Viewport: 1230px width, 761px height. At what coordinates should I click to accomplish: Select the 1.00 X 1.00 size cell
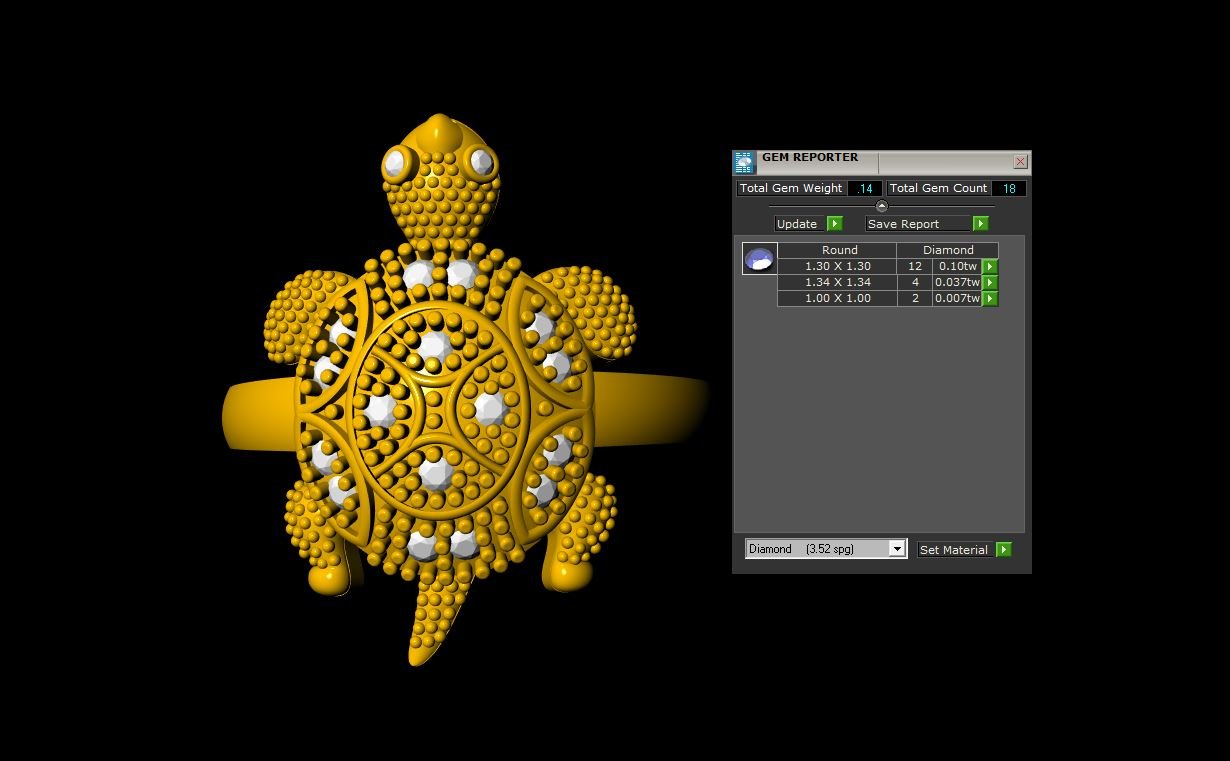click(x=837, y=299)
